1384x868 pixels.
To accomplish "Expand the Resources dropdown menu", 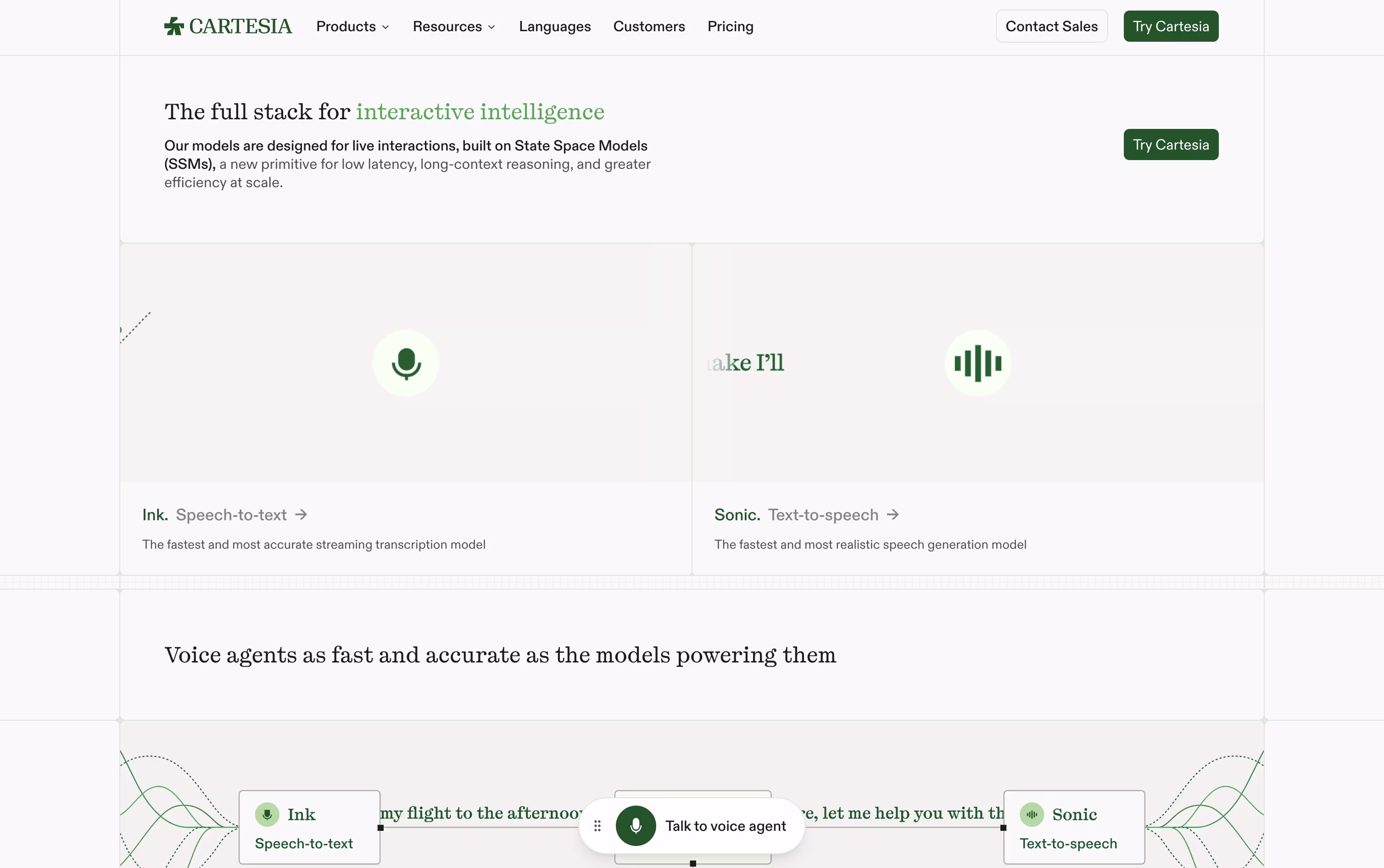I will (x=454, y=27).
